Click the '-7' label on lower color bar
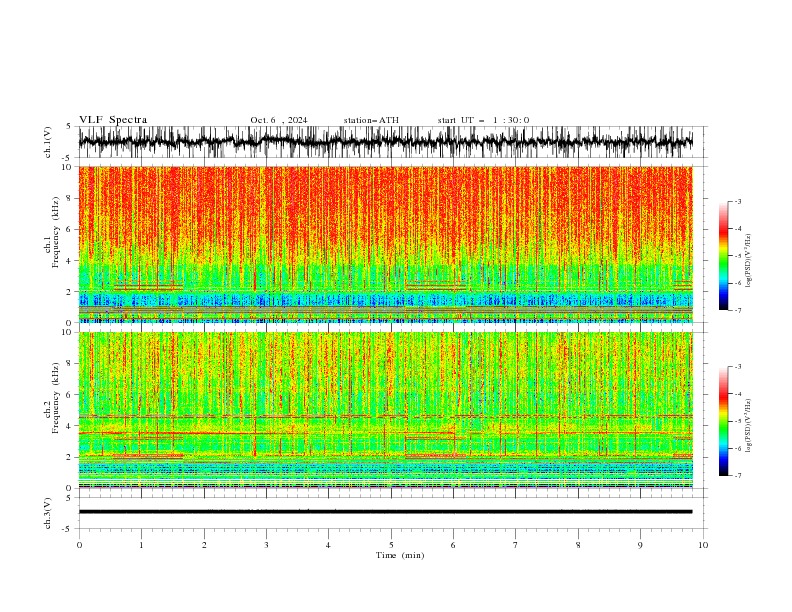The image size is (792, 612). tap(737, 475)
